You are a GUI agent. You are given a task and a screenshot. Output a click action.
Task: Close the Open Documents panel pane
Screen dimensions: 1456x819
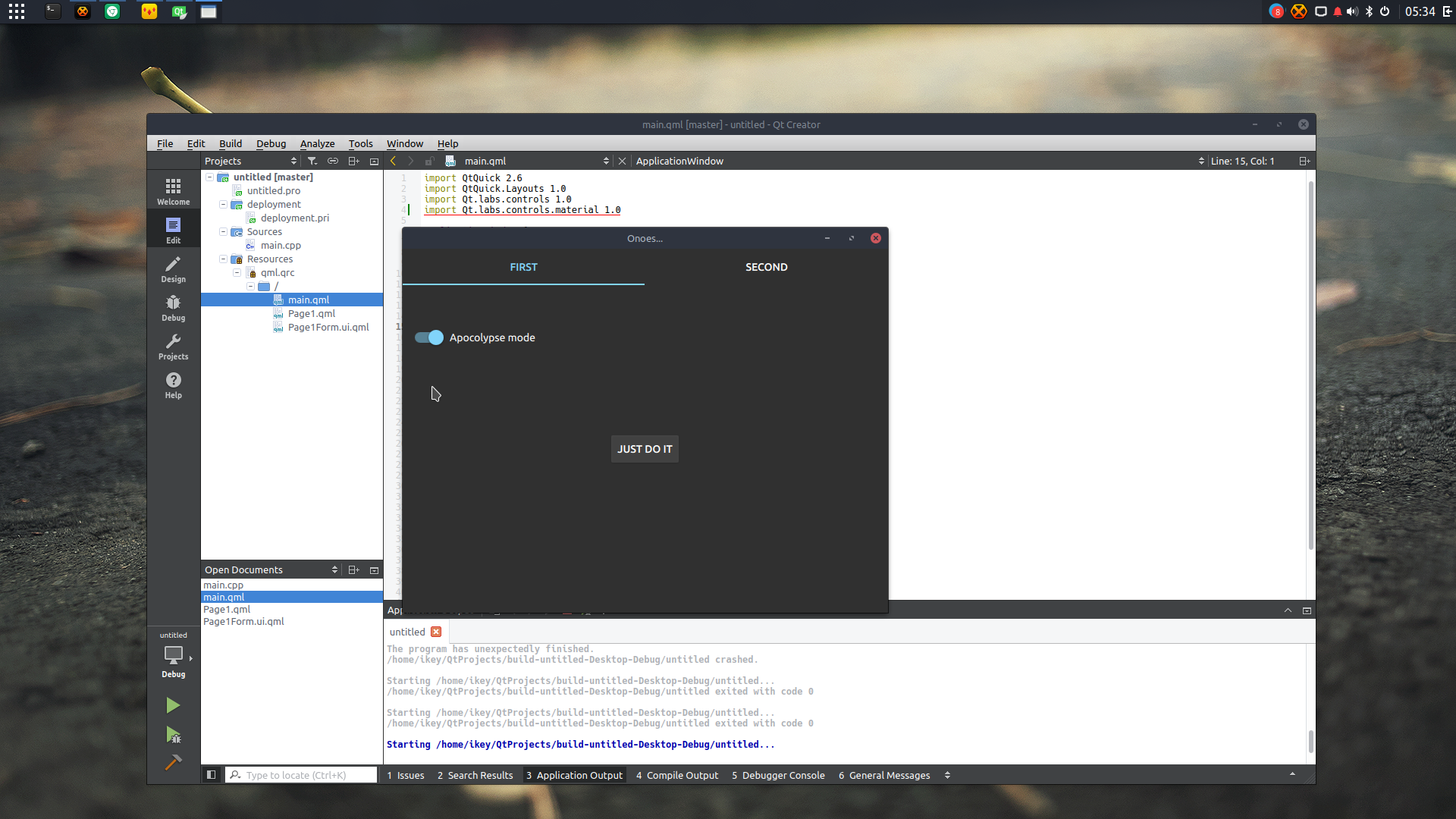pos(374,570)
